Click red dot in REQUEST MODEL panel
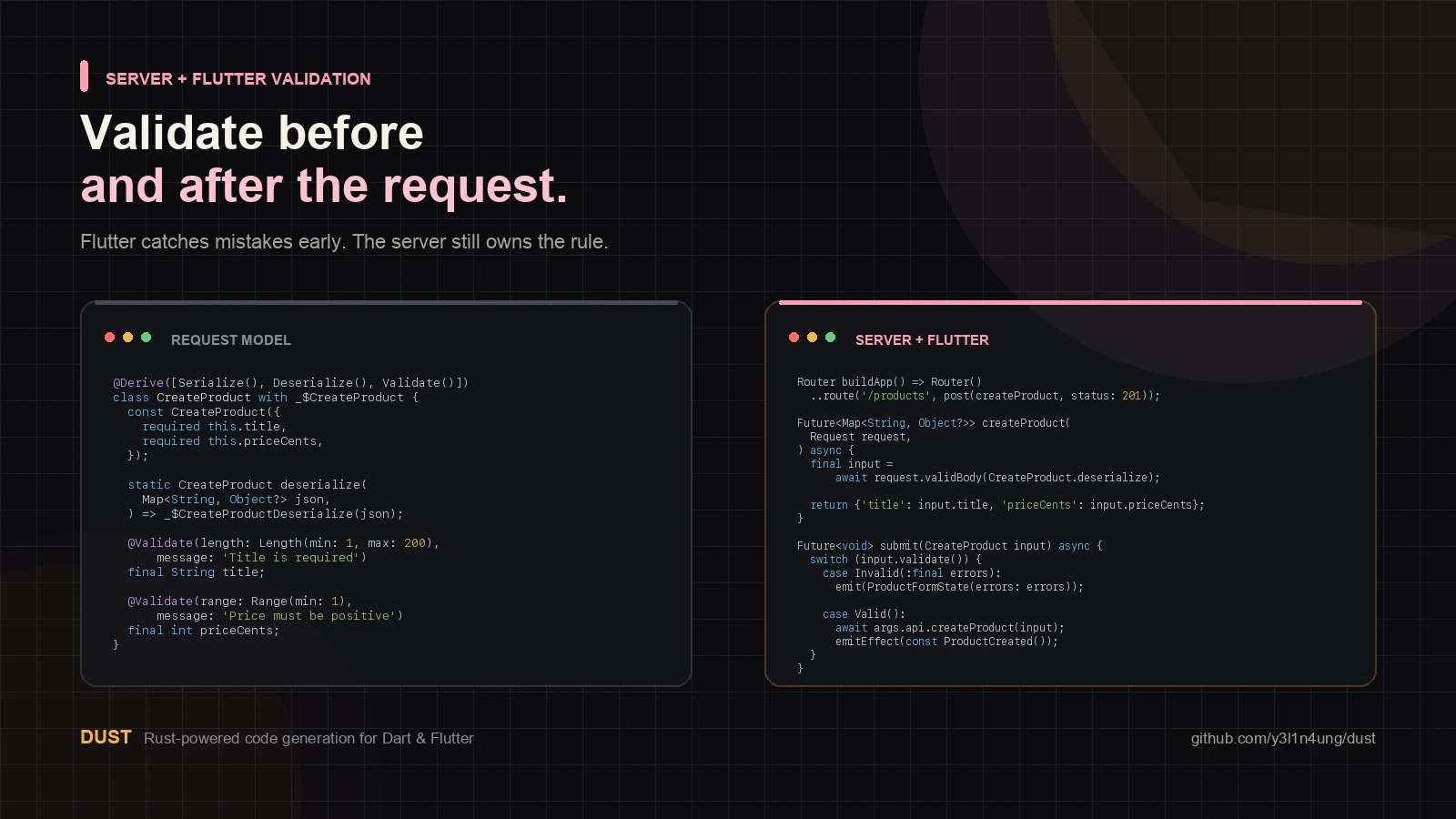 [109, 338]
